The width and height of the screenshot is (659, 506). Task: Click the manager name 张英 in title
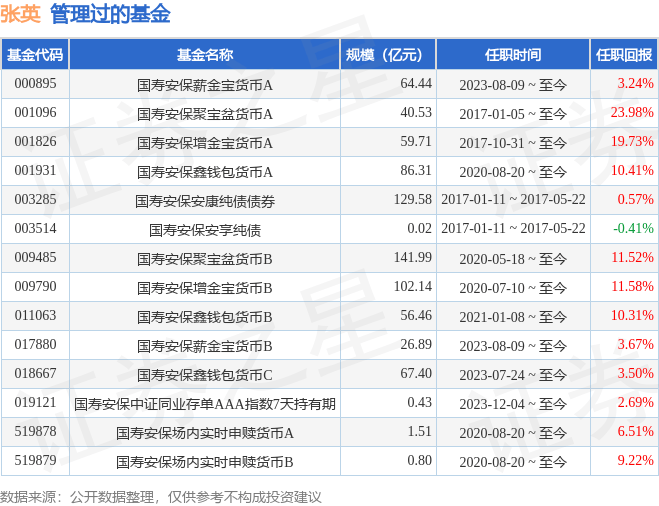pyautogui.click(x=21, y=14)
